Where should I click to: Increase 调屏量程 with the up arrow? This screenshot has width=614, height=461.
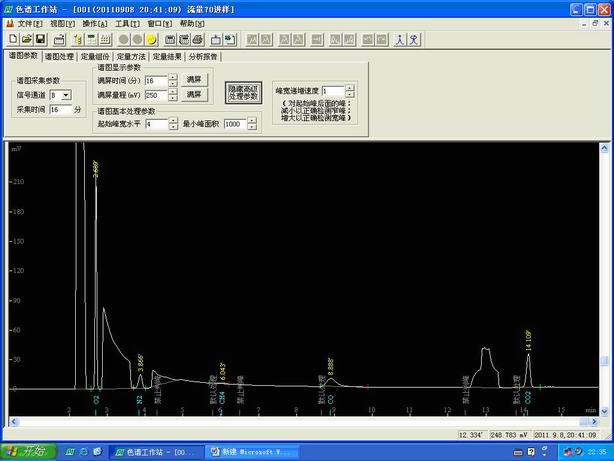pos(173,92)
